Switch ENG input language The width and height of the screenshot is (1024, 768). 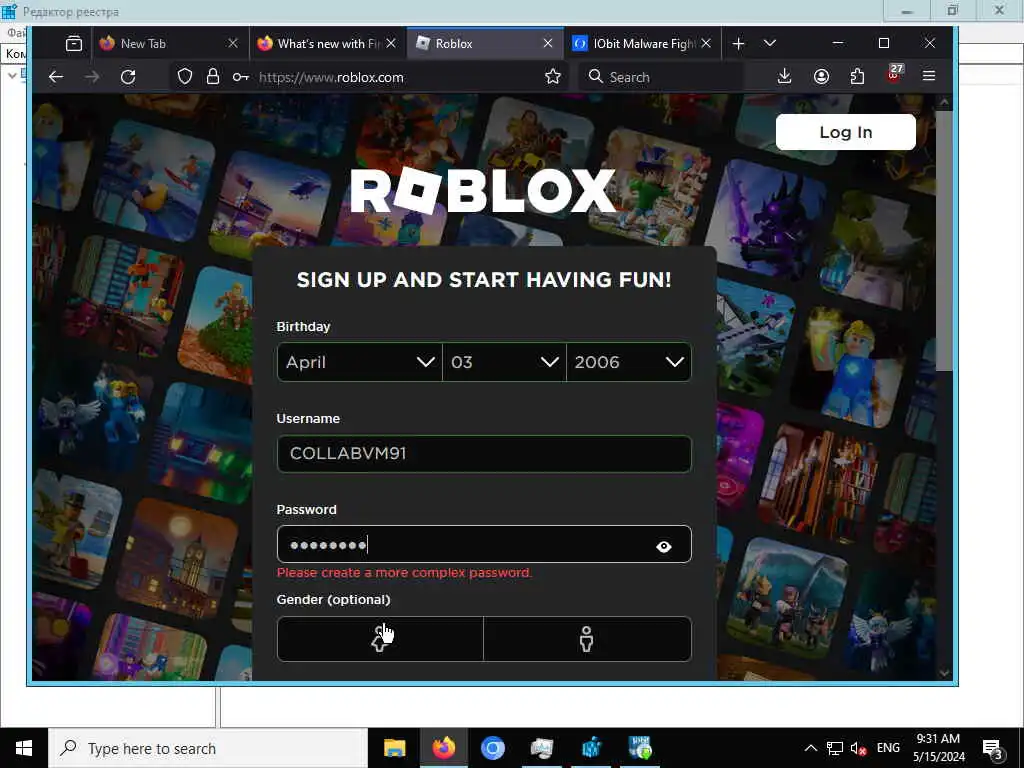click(888, 748)
